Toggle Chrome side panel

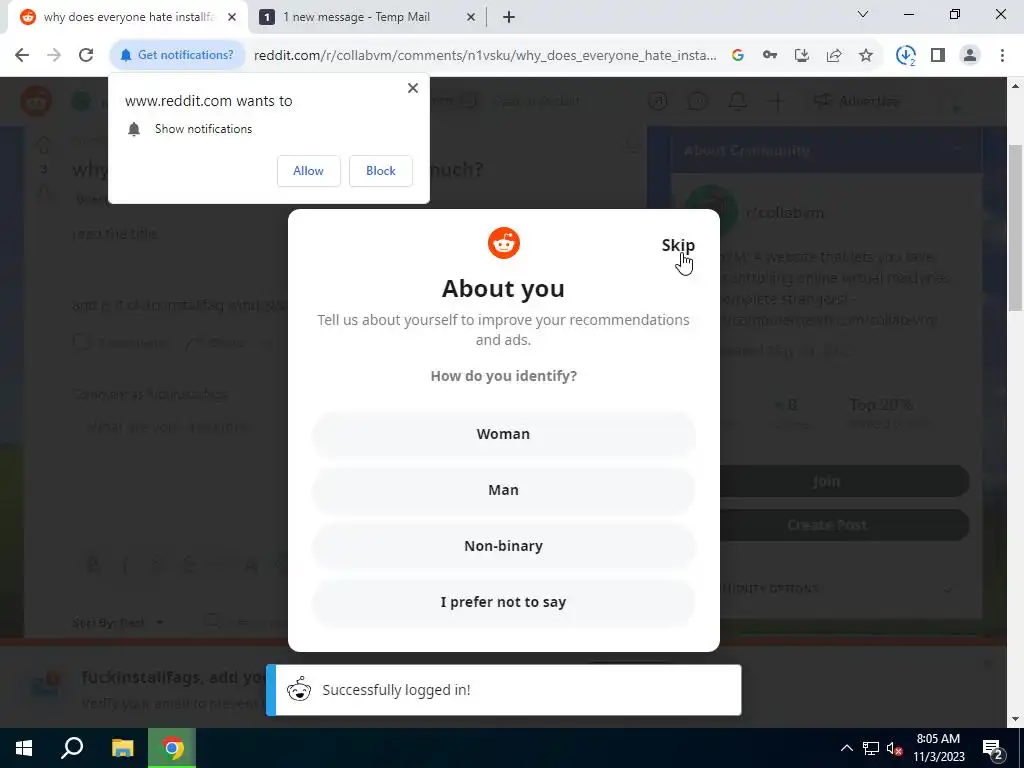[938, 56]
